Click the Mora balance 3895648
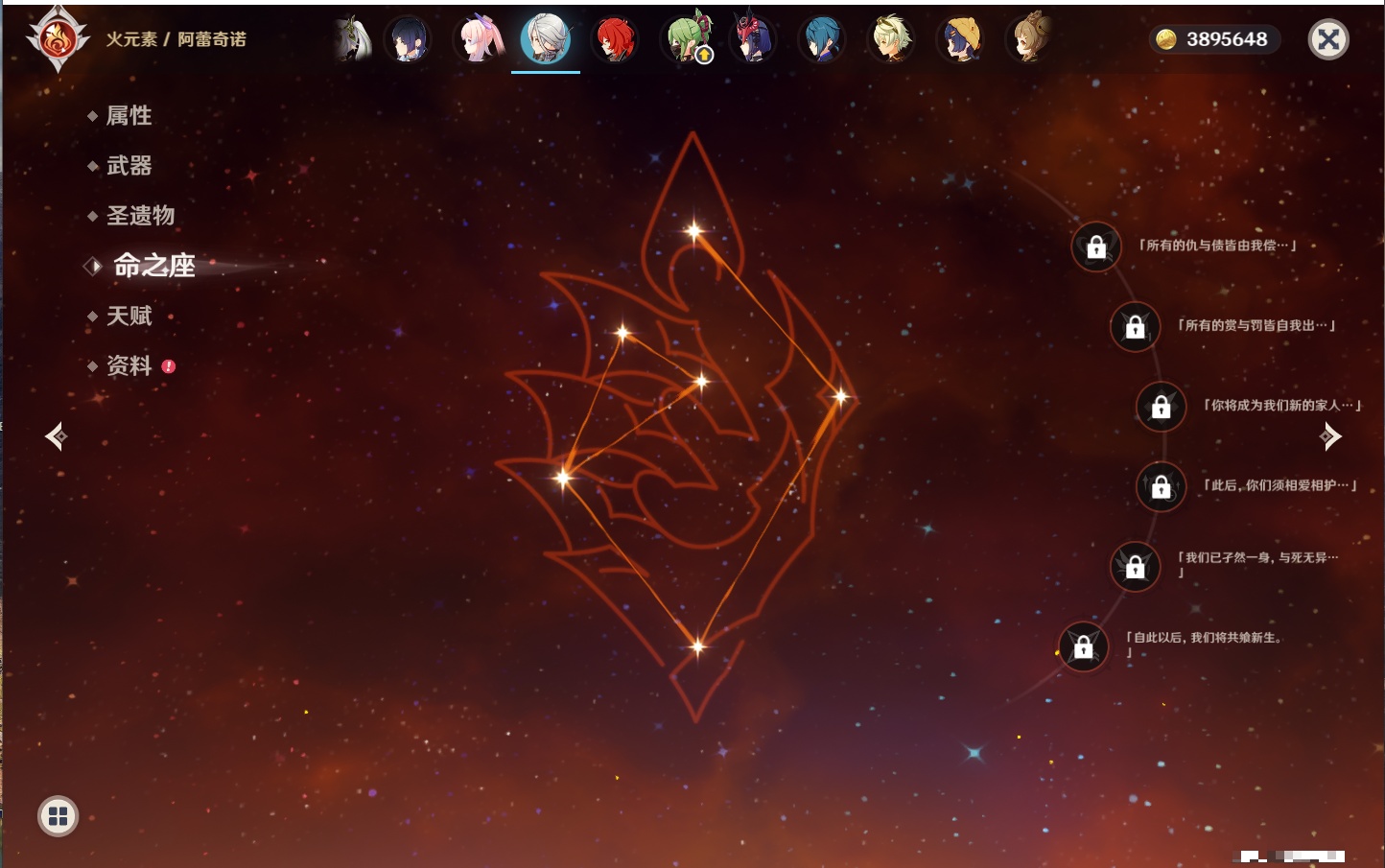This screenshot has width=1385, height=868. 1213,39
